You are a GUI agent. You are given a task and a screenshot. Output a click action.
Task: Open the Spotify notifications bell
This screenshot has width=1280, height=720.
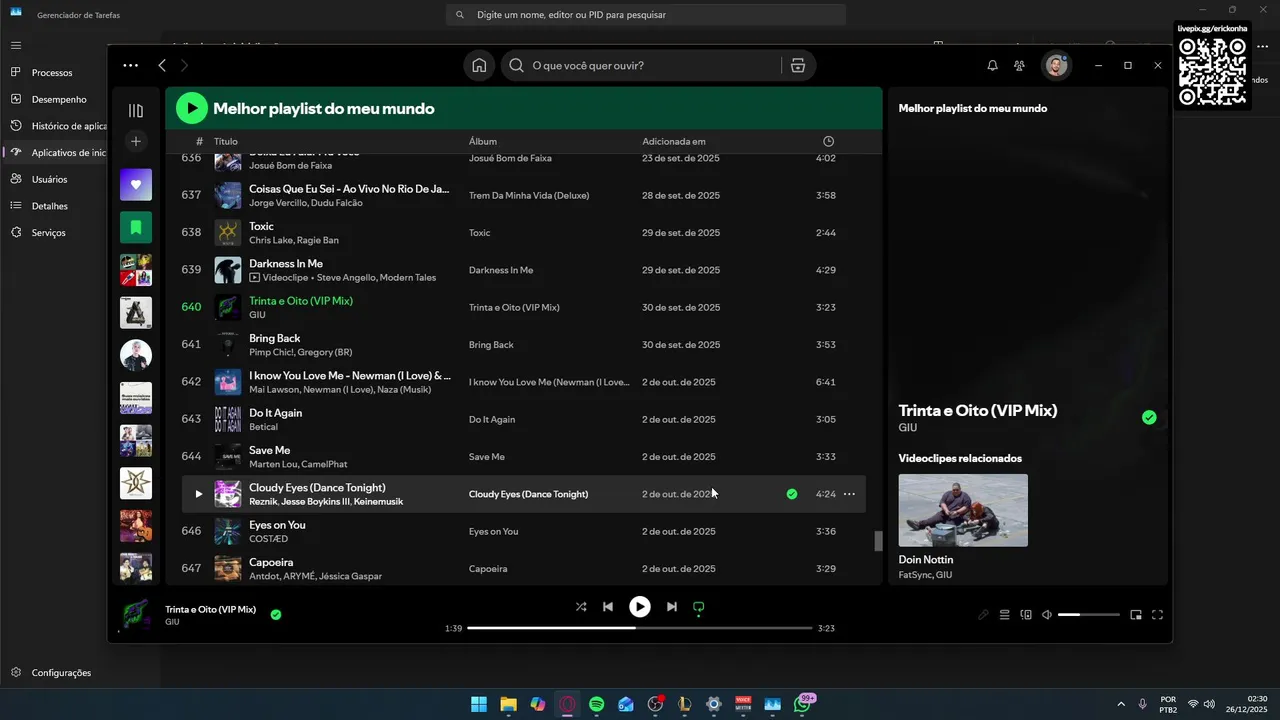992,66
